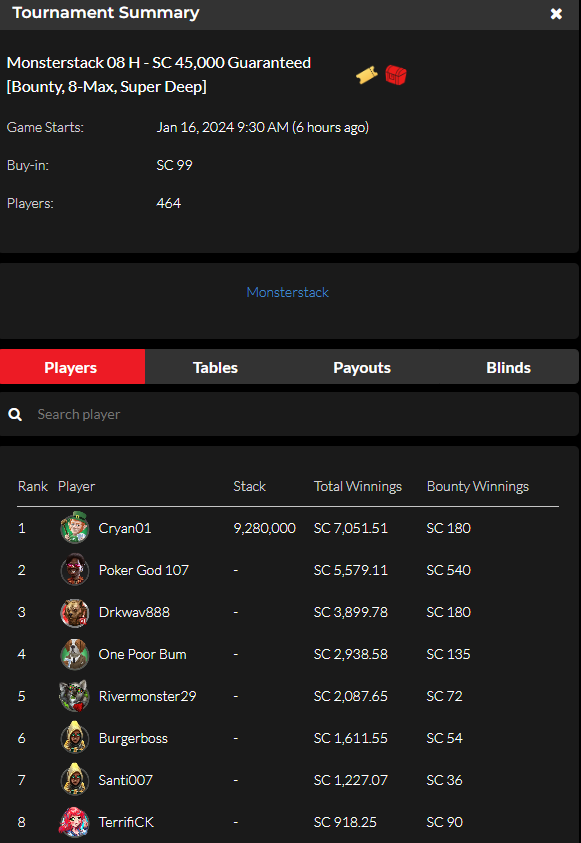Click the magnifying glass search icon
The height and width of the screenshot is (843, 581).
(x=15, y=414)
